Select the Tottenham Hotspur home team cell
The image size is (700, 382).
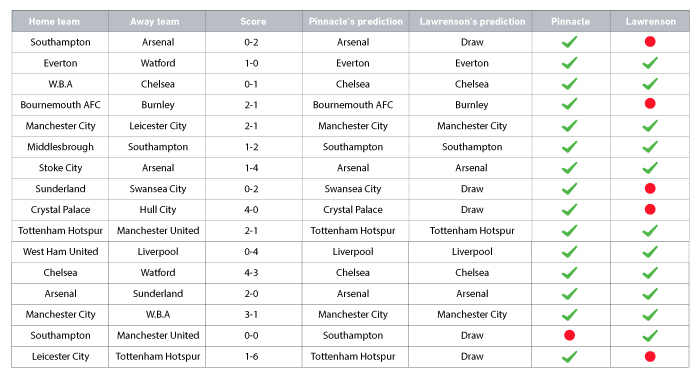(60, 231)
